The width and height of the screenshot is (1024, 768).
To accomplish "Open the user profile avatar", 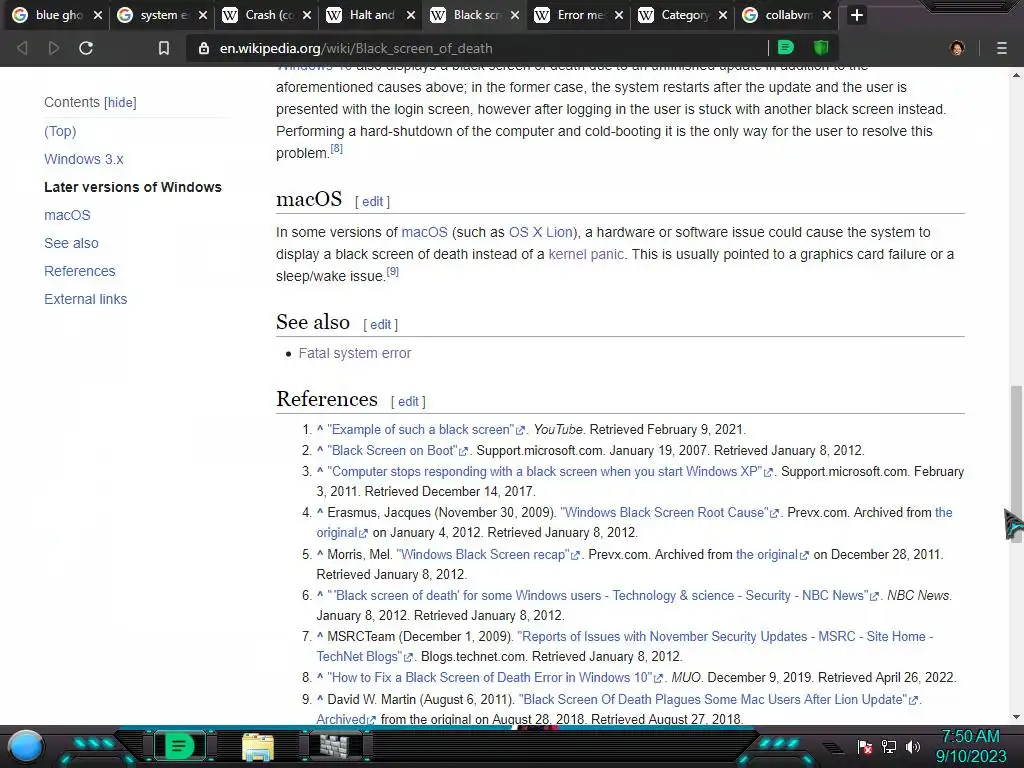I will [957, 48].
